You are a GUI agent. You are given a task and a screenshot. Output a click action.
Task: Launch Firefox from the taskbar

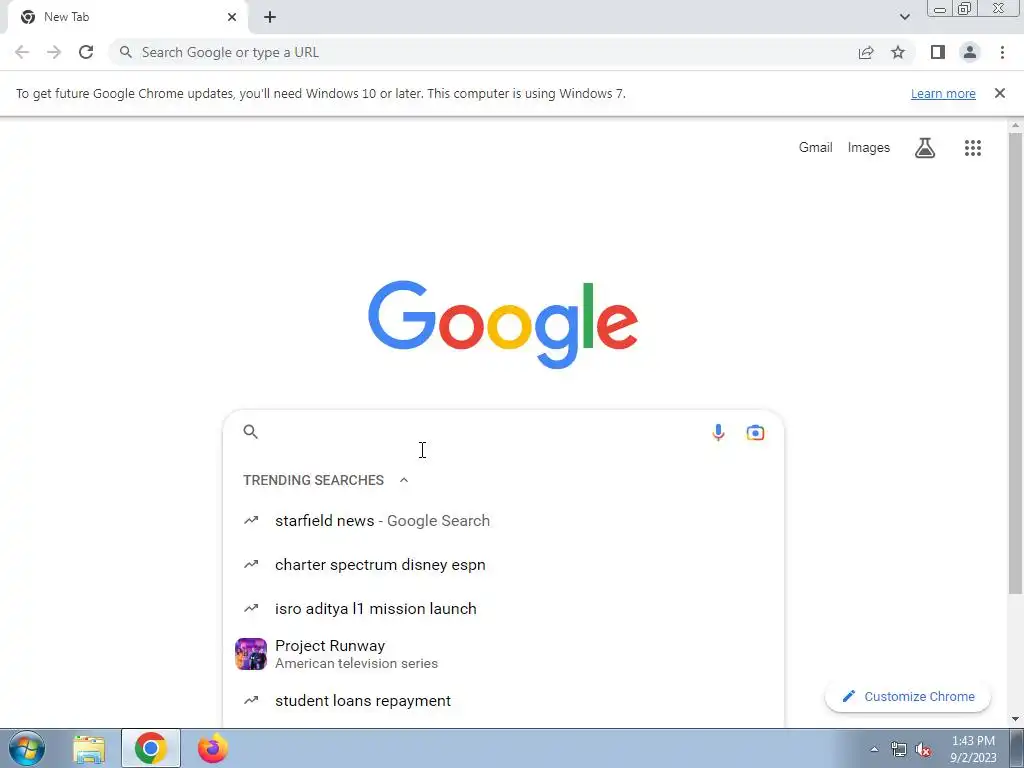[213, 748]
